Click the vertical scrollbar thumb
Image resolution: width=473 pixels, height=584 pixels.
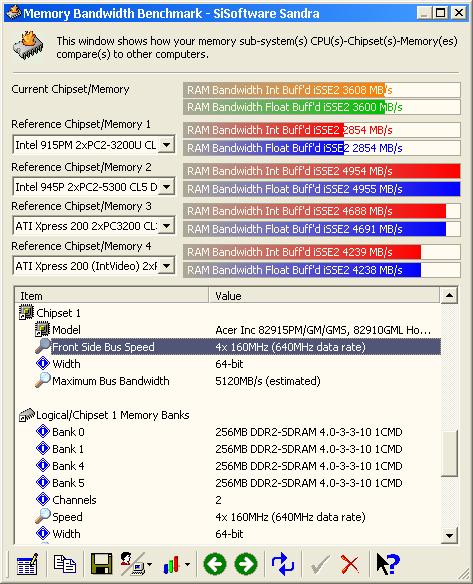coord(449,453)
